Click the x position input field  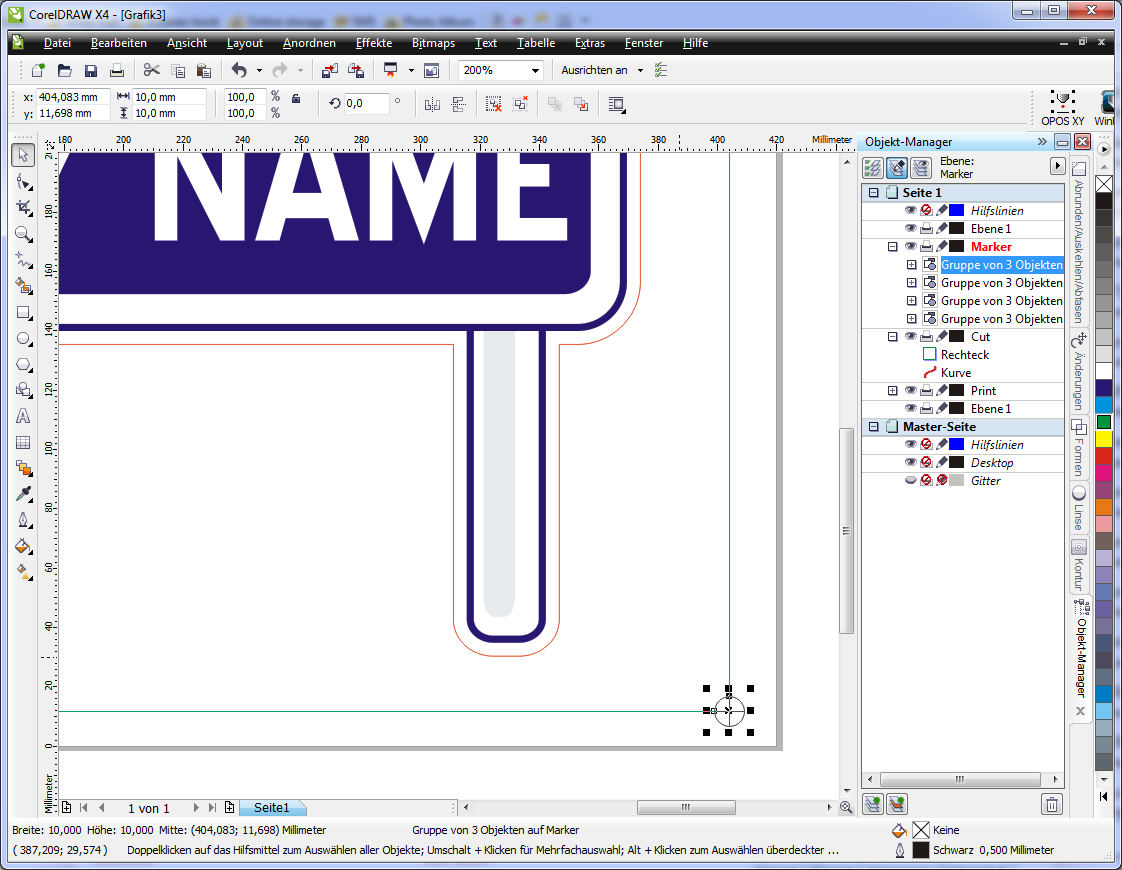[70, 97]
